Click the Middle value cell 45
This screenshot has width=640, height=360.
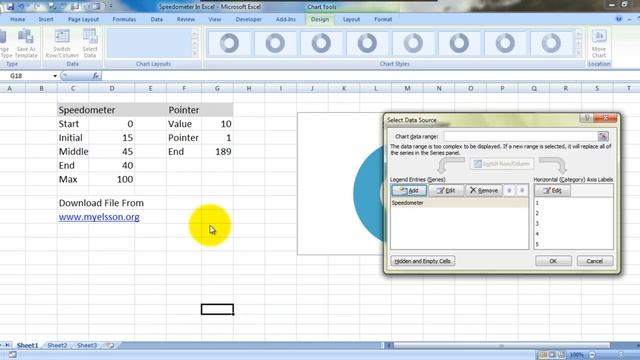coord(112,152)
